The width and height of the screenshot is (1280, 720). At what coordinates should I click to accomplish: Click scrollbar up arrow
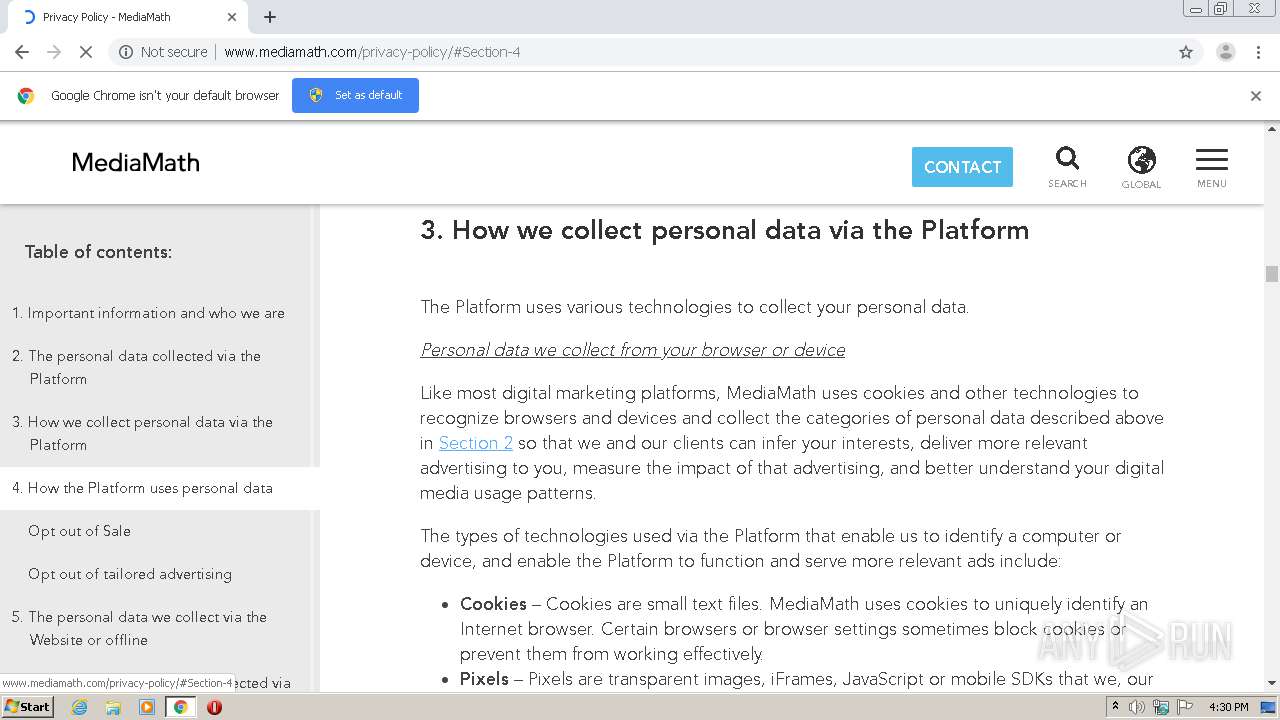[x=1272, y=130]
